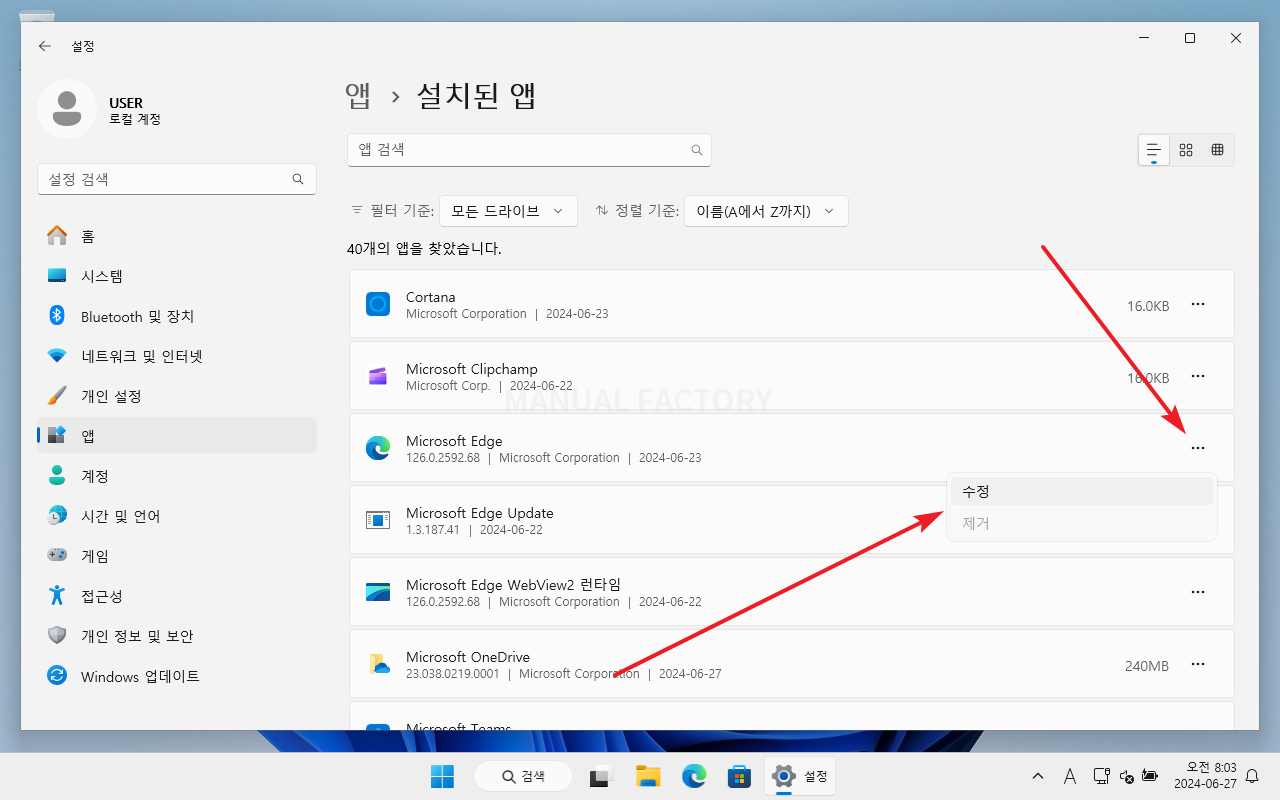Viewport: 1280px width, 800px height.
Task: Open more options for Microsoft OneDrive
Action: click(x=1198, y=665)
